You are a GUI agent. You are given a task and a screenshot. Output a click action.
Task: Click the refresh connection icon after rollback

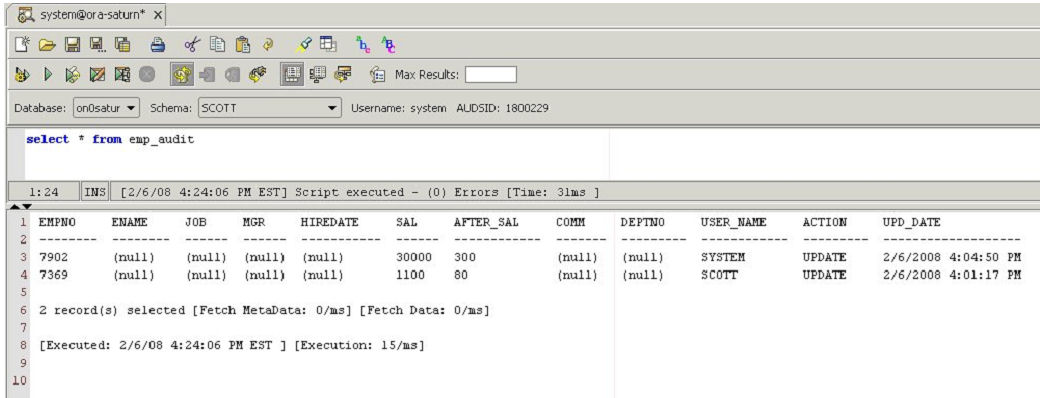coord(257,75)
